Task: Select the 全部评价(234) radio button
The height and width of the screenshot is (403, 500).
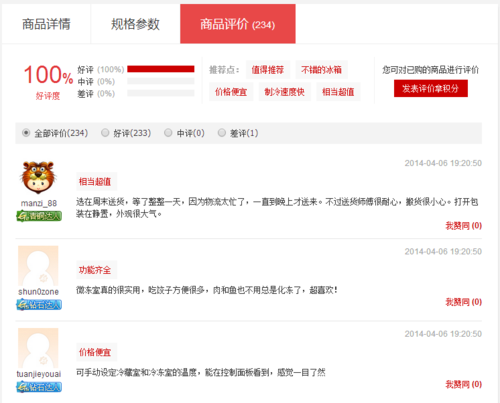Action: [x=26, y=133]
